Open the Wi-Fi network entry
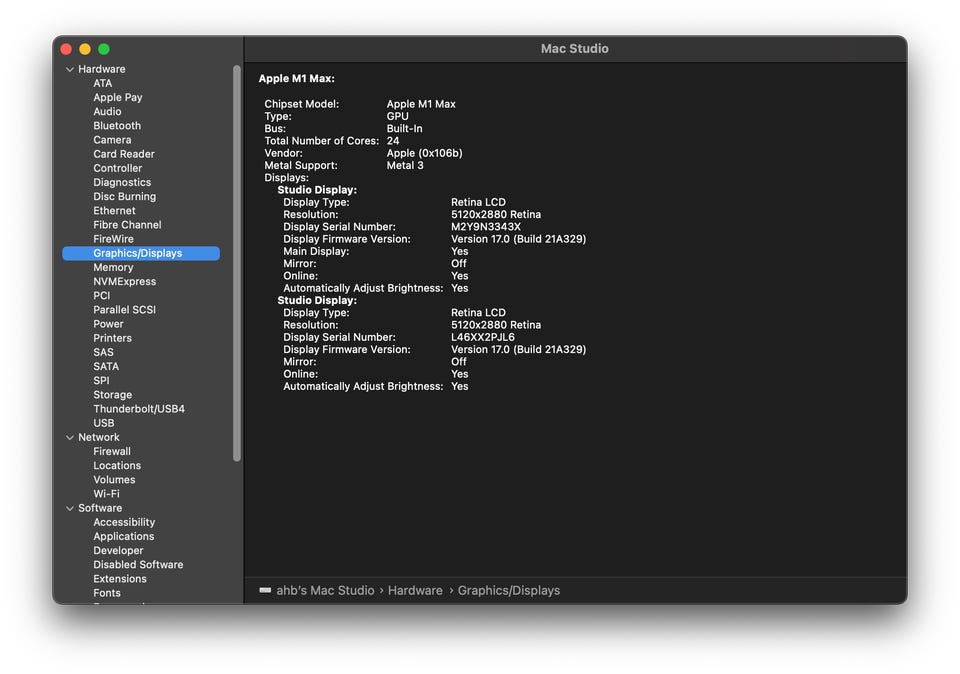The height and width of the screenshot is (674, 960). [106, 494]
